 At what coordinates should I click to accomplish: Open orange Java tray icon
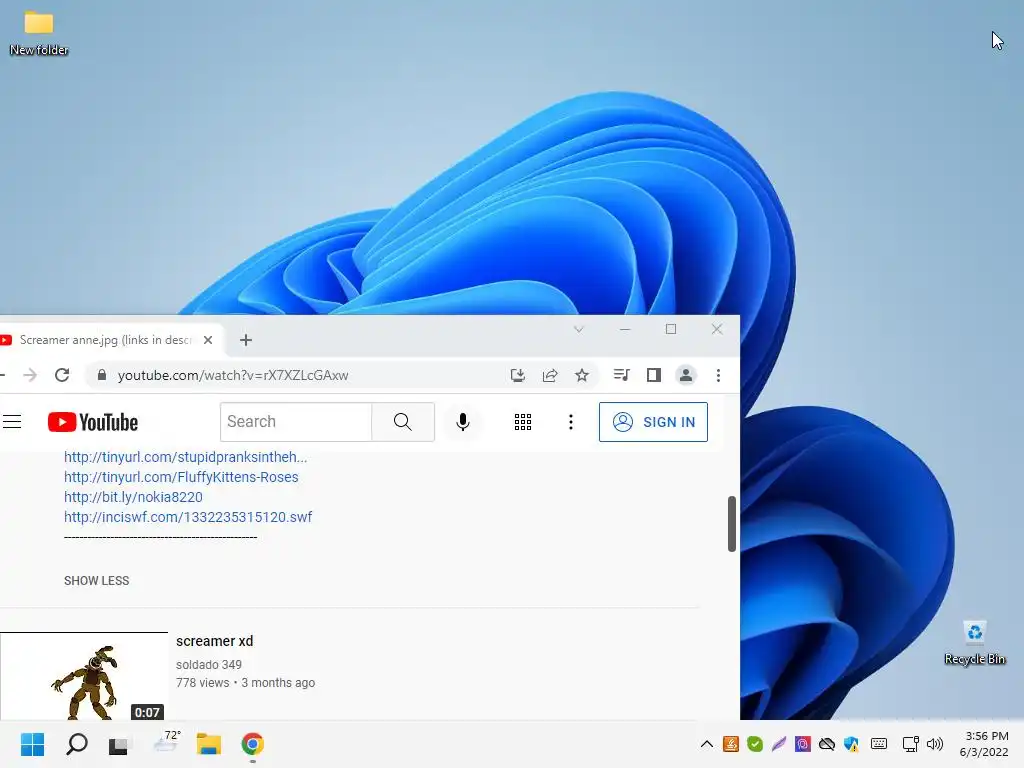point(731,744)
